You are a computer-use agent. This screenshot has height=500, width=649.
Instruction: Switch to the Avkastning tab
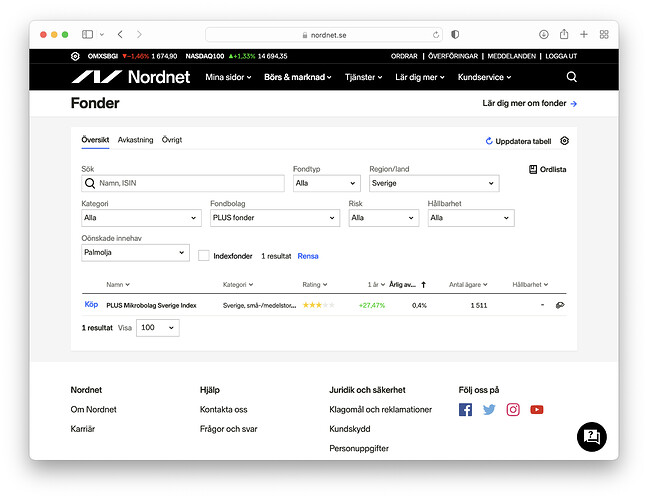(135, 140)
